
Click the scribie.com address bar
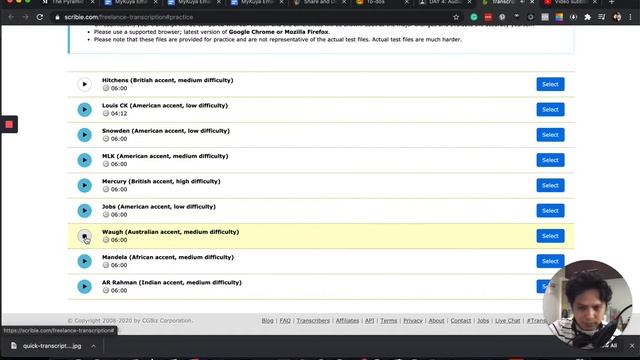(253, 17)
